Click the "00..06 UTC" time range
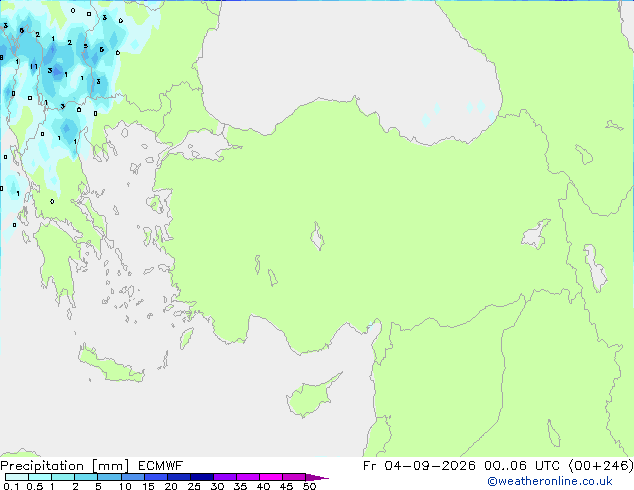Viewport: 634px width, 490px height. (x=522, y=466)
